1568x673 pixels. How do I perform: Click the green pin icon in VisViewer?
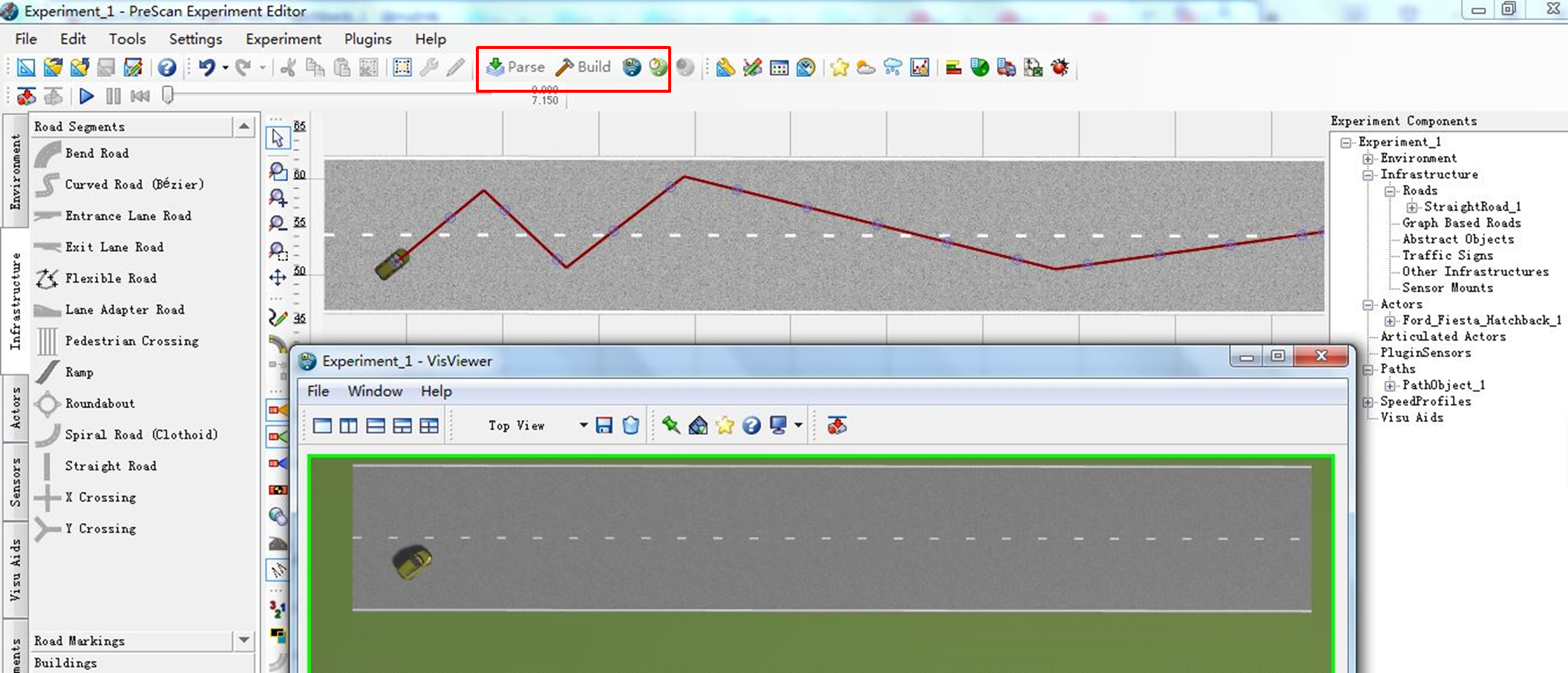[x=671, y=425]
